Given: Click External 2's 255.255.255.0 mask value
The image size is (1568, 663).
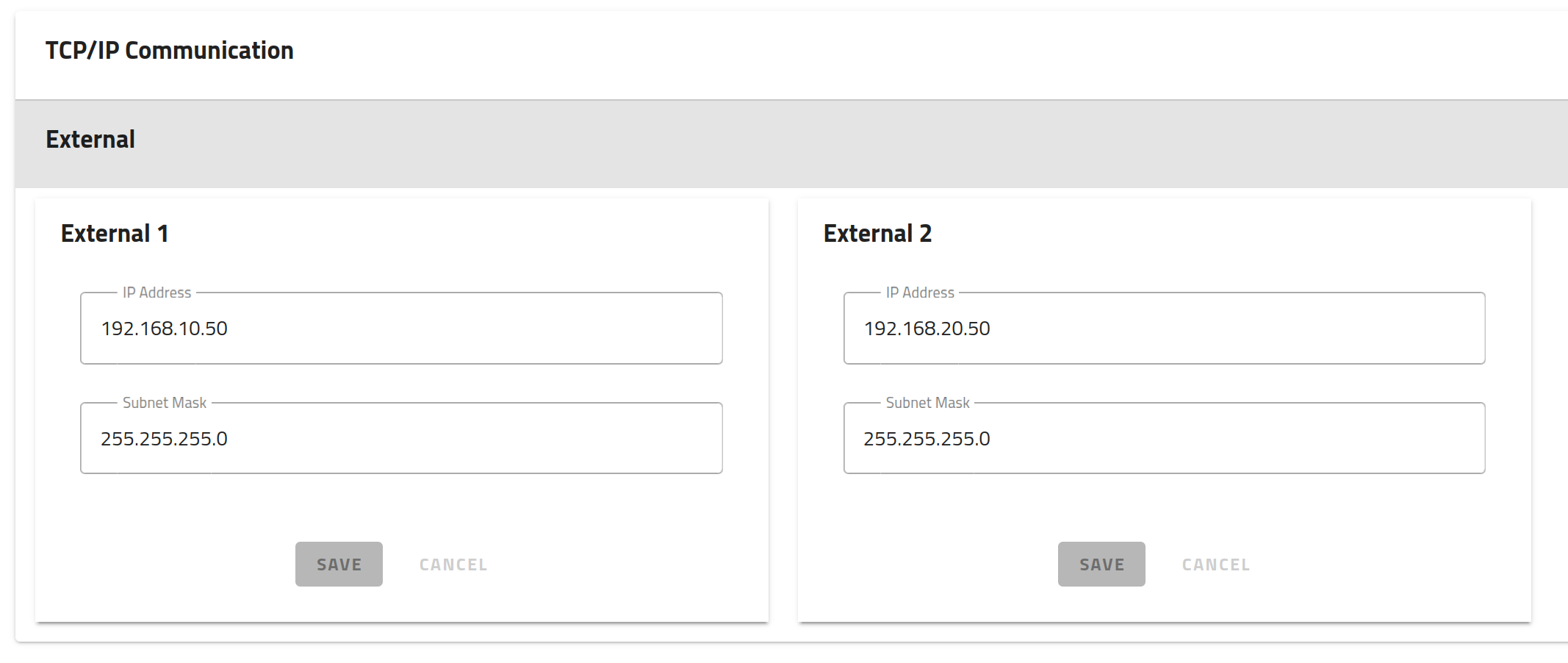Looking at the screenshot, I should 927,439.
